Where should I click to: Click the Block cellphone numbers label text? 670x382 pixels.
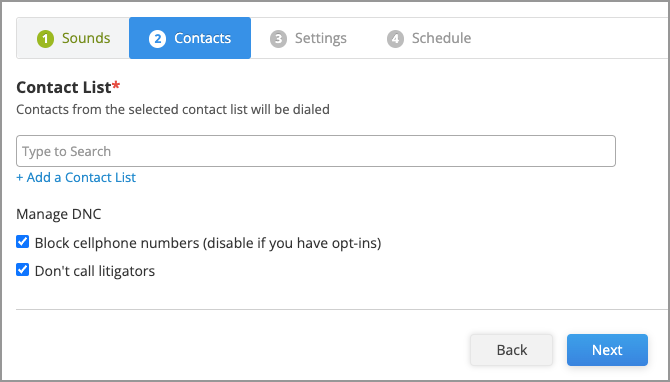click(x=208, y=243)
